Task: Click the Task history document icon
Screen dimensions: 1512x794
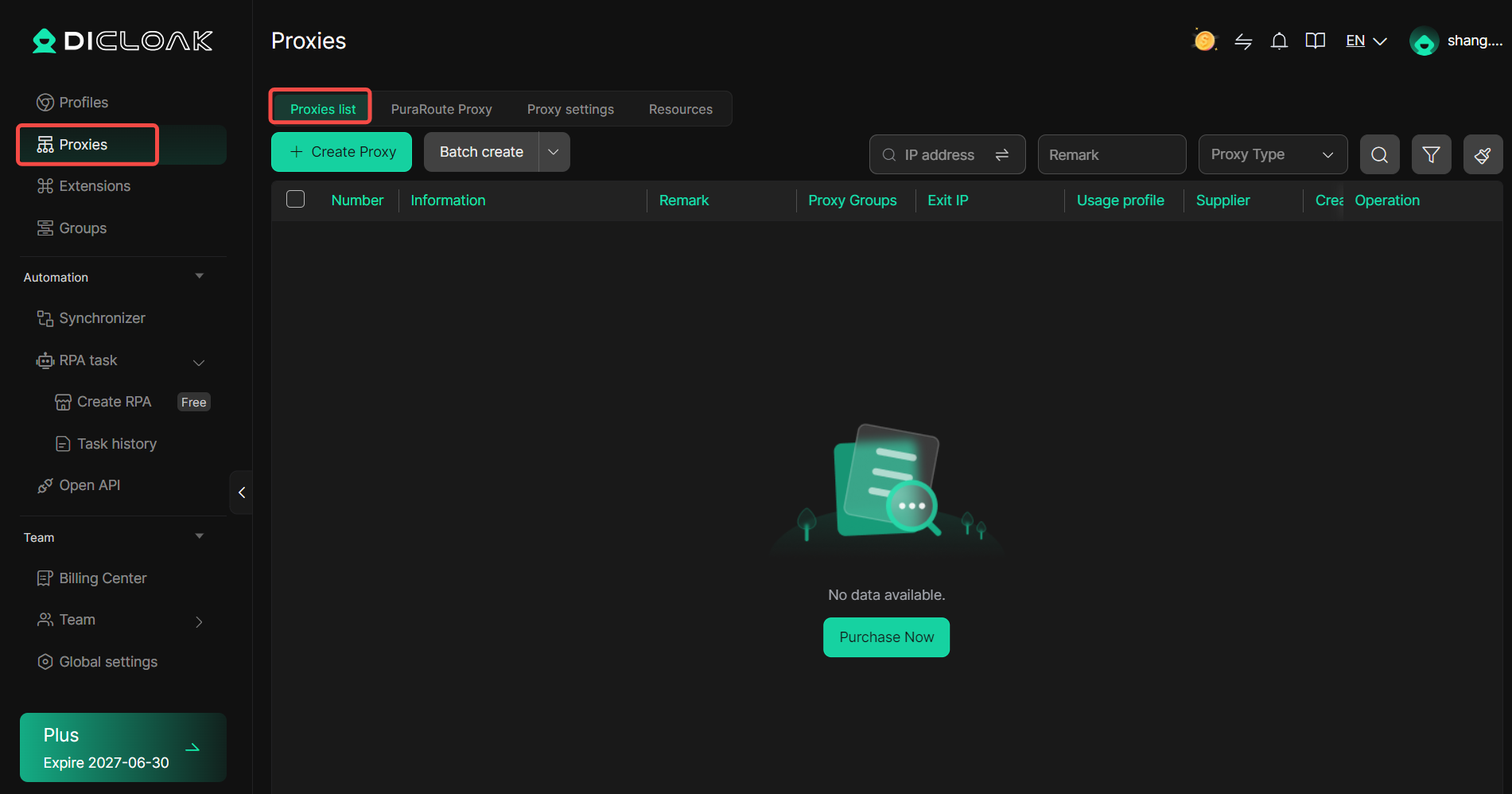Action: pyautogui.click(x=63, y=444)
